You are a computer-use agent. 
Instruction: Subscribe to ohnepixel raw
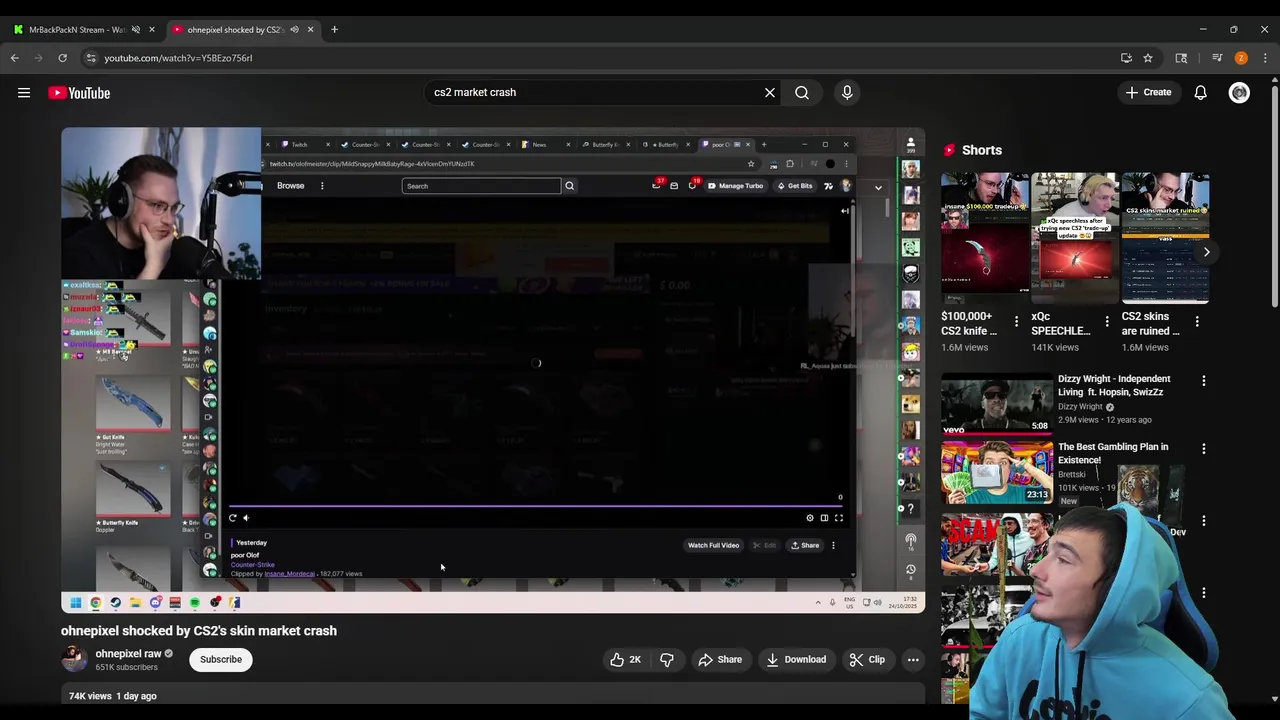click(221, 660)
